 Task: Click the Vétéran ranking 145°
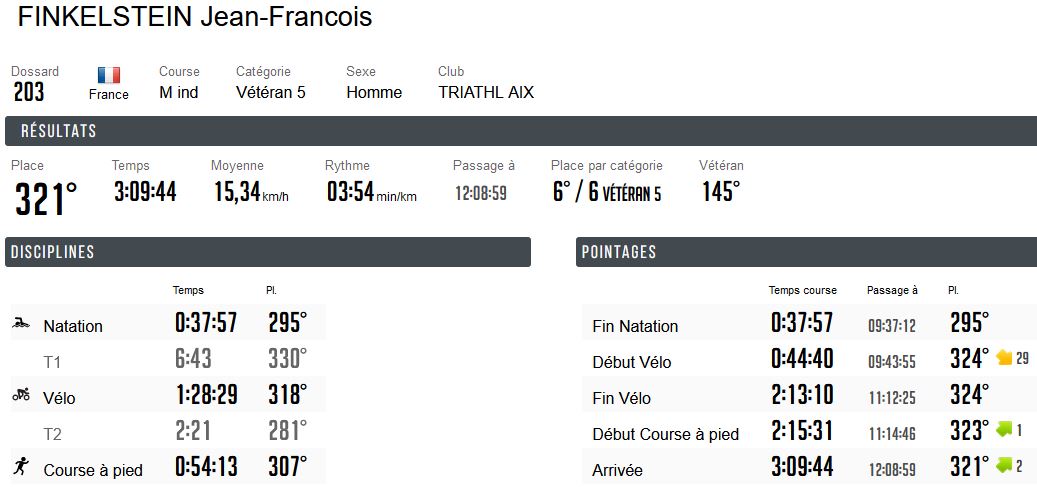pos(721,192)
